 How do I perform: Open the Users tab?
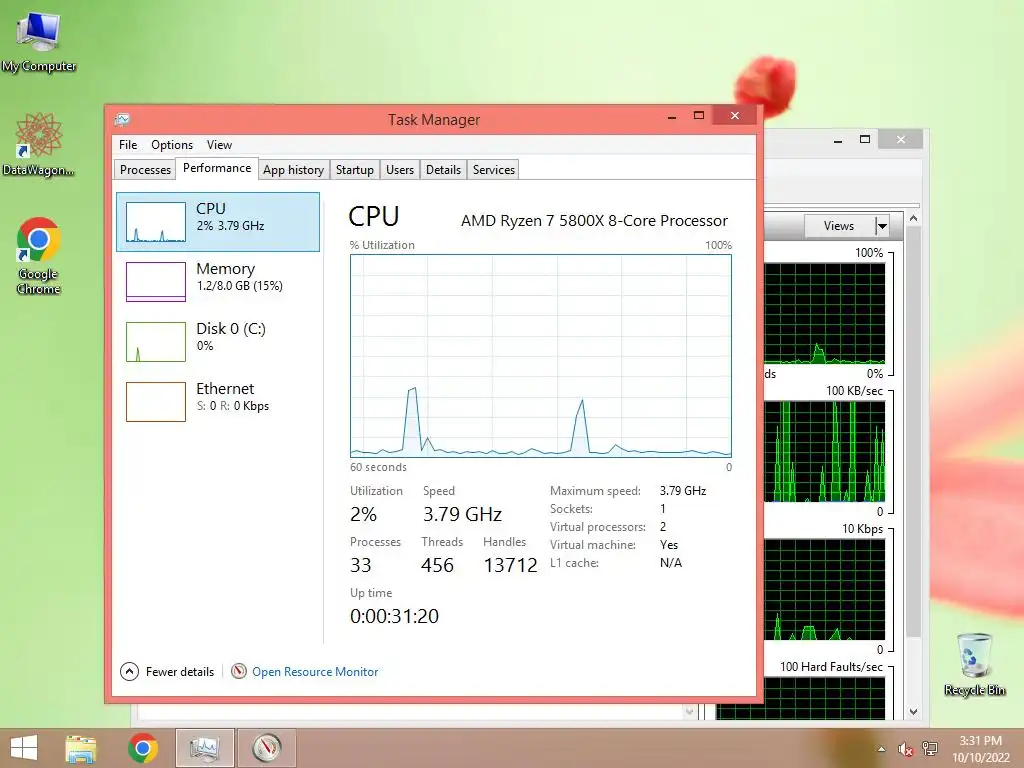tap(400, 170)
